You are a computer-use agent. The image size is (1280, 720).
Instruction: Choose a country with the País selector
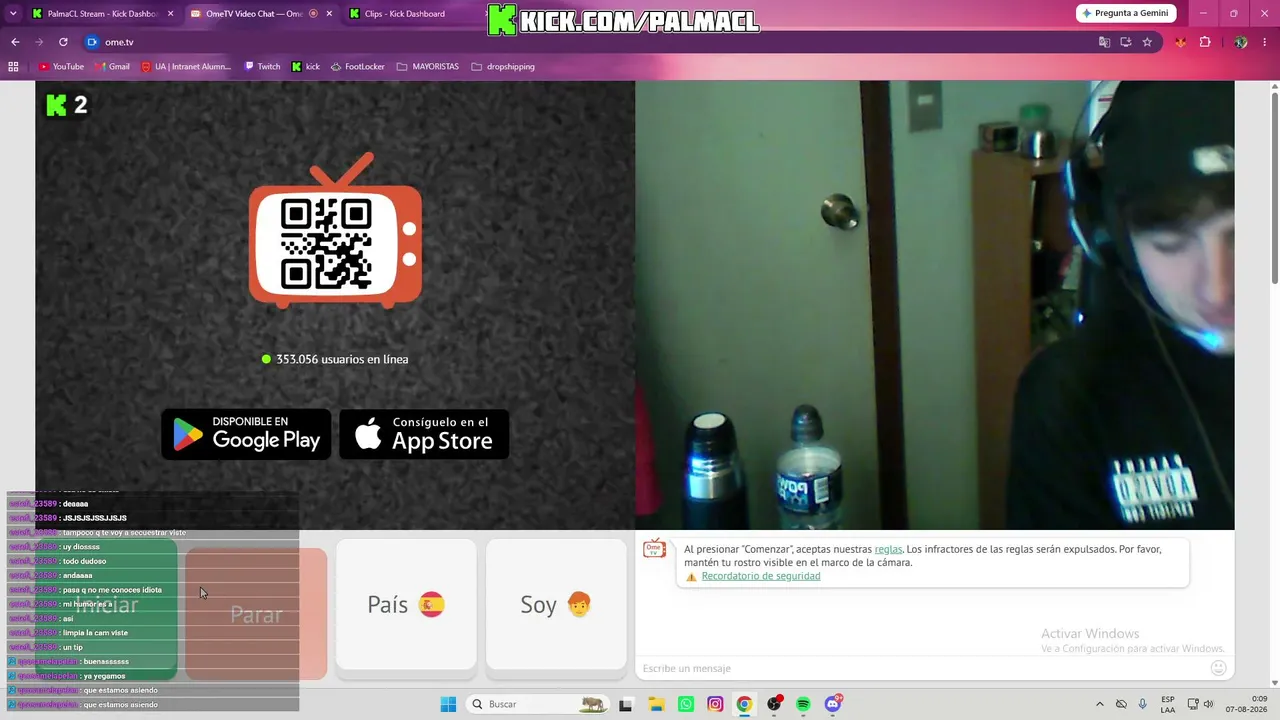(x=406, y=605)
